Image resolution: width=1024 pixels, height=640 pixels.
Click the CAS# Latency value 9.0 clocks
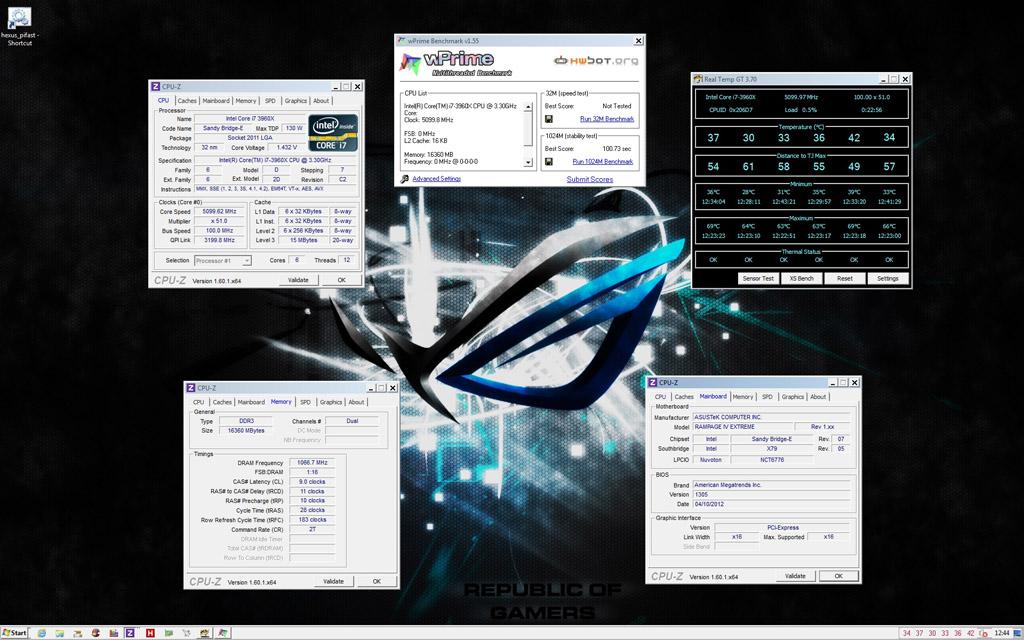tap(312, 482)
